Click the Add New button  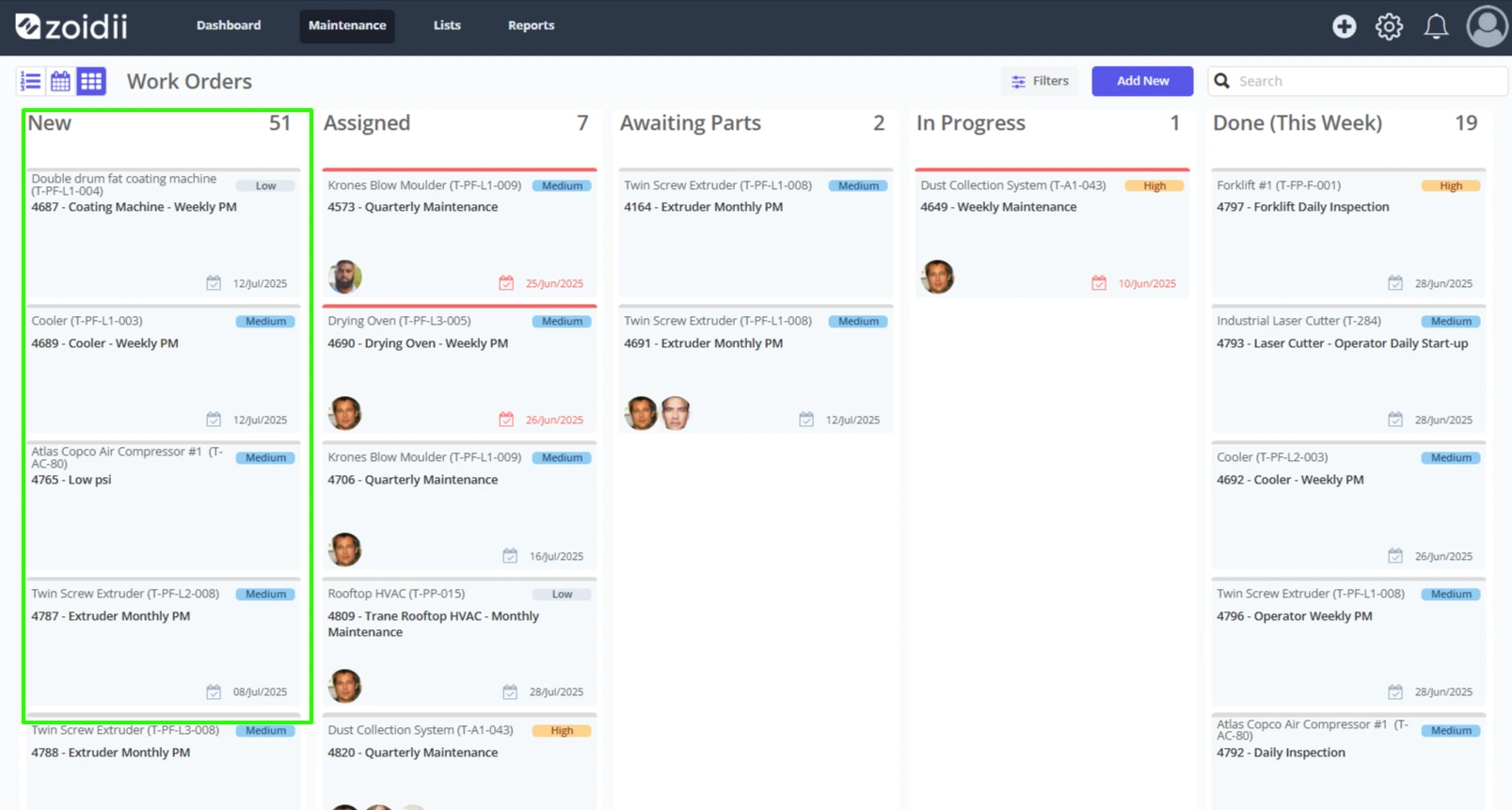(1142, 81)
